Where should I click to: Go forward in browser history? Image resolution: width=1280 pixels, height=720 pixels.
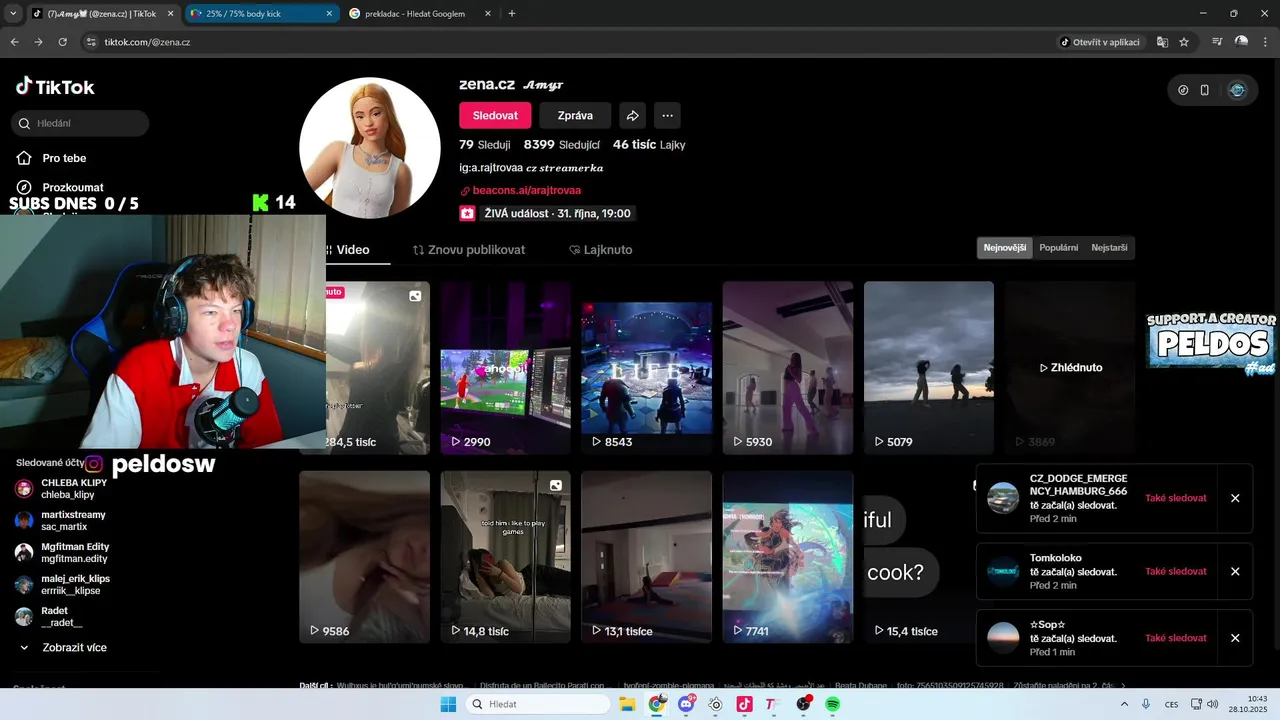[x=38, y=42]
